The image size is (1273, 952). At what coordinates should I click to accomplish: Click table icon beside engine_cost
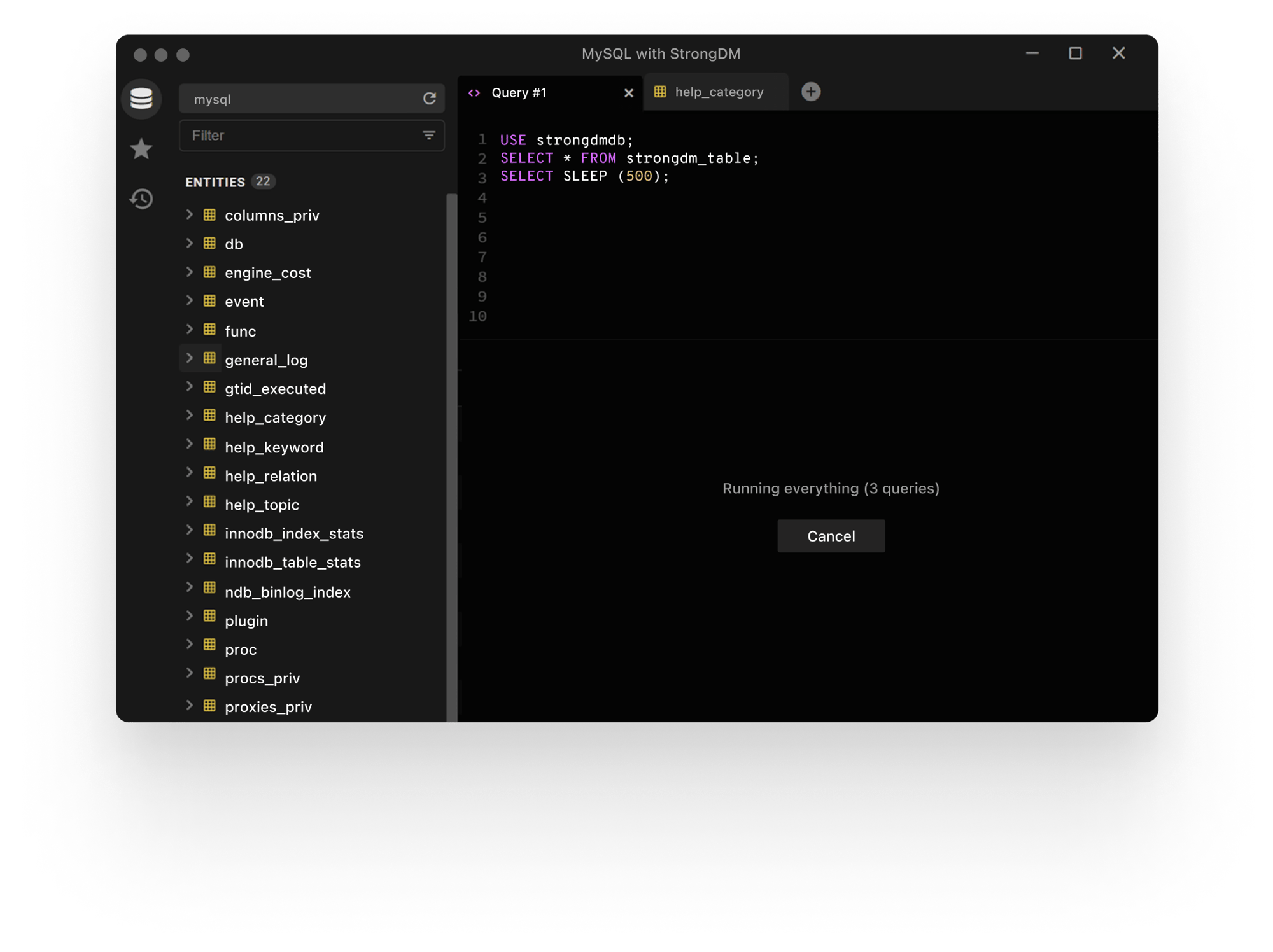coord(209,272)
